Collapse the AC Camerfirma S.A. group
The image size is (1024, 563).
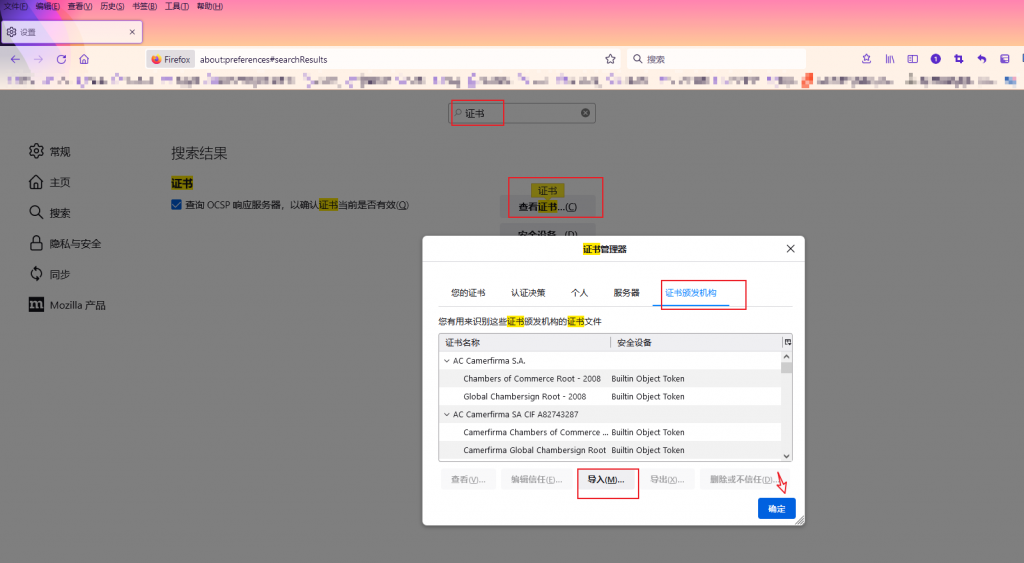(x=447, y=361)
